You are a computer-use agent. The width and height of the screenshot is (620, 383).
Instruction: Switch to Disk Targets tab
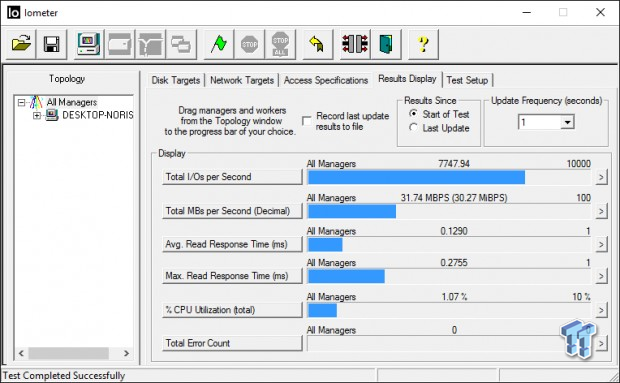click(x=176, y=80)
